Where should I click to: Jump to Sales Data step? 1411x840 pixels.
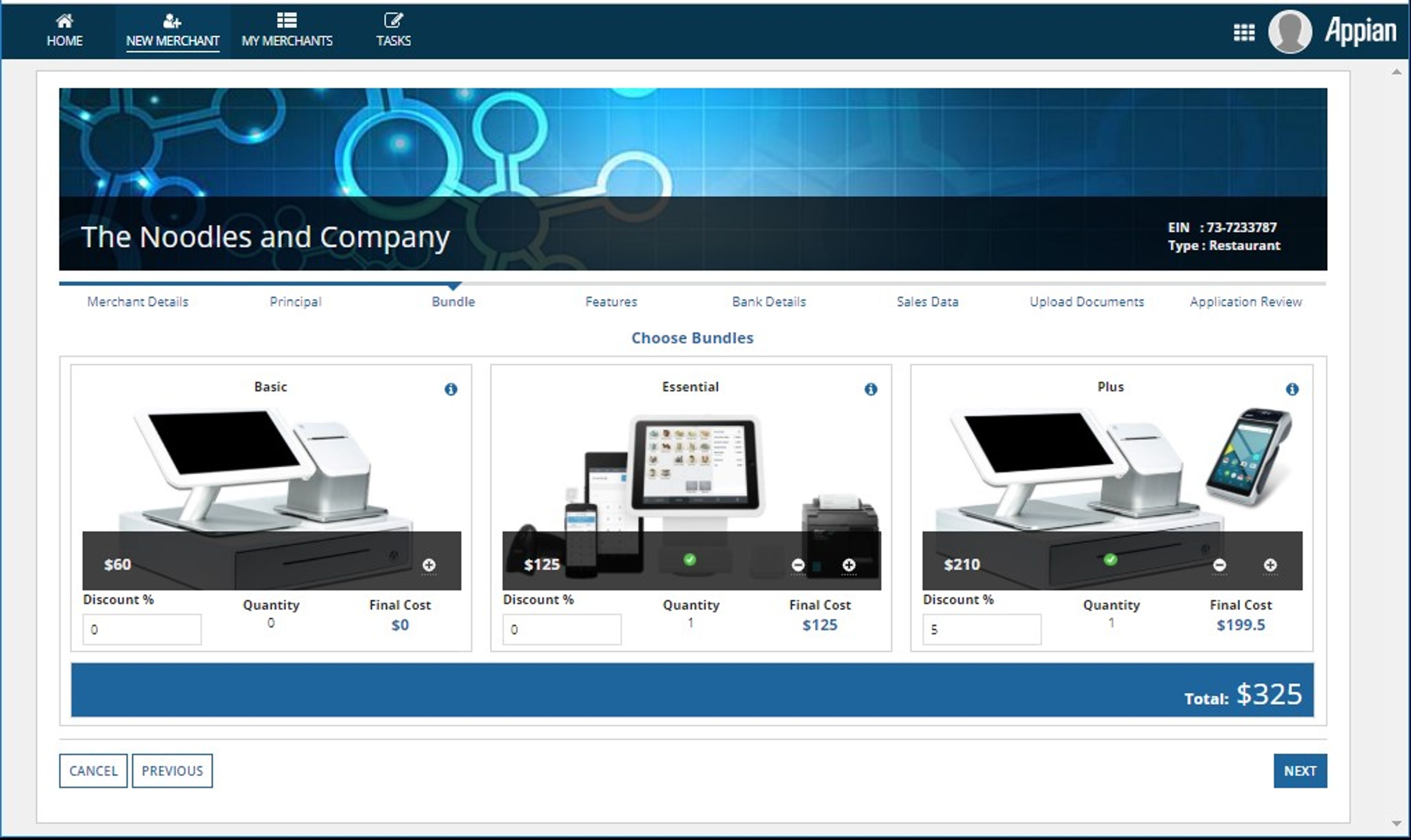coord(928,302)
